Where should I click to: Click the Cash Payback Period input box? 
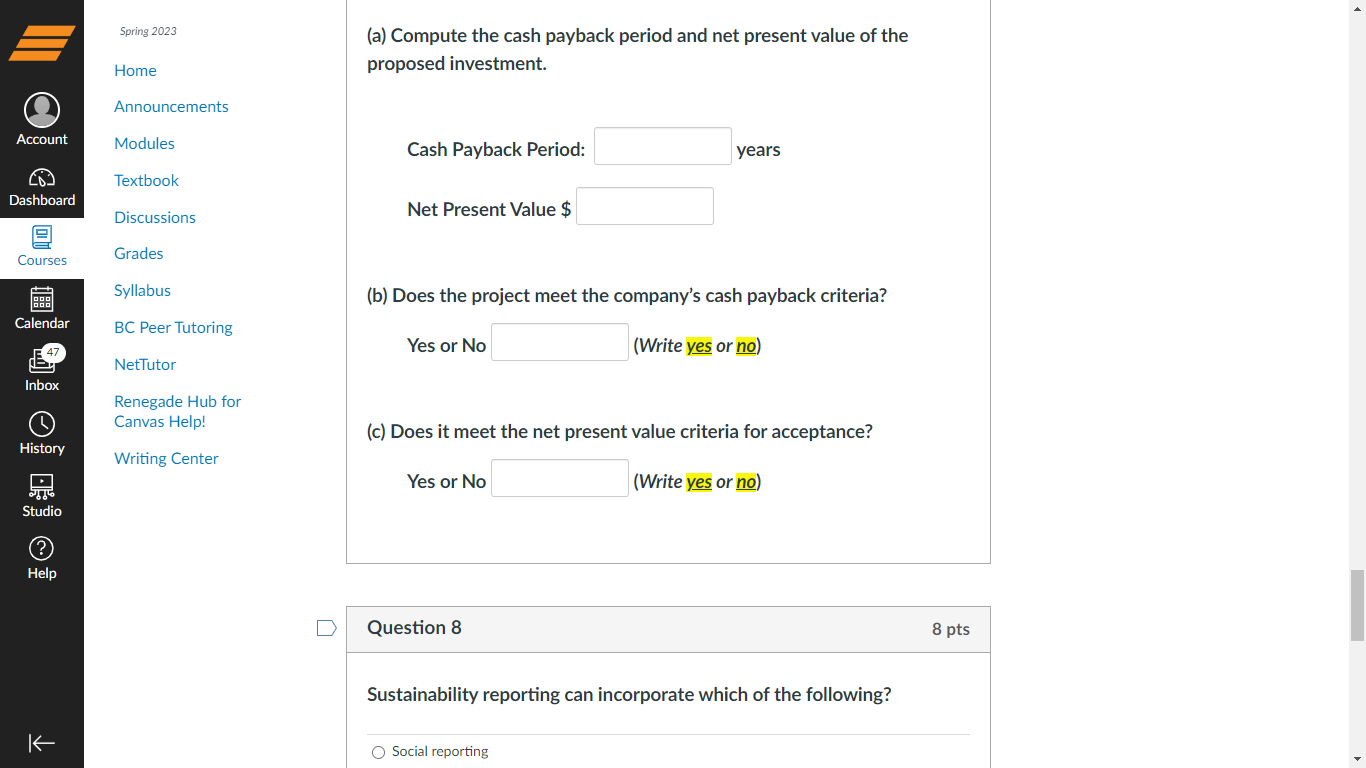[x=662, y=145]
